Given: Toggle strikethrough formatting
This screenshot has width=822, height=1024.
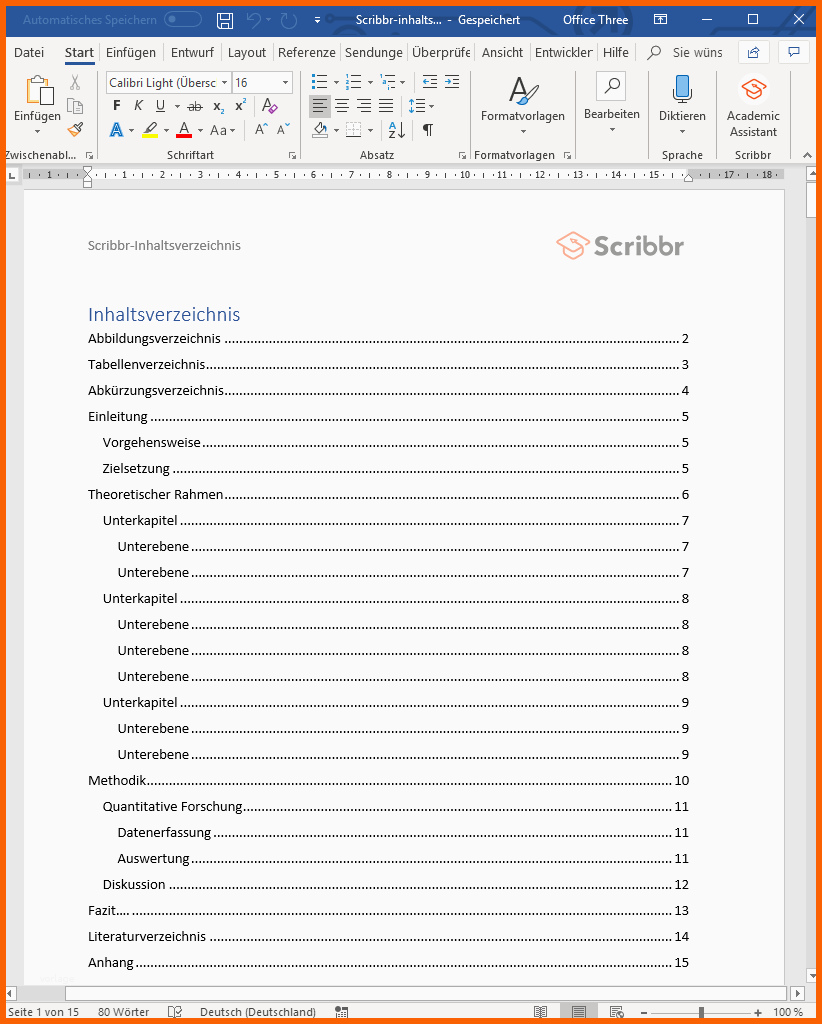Looking at the screenshot, I should coord(195,106).
